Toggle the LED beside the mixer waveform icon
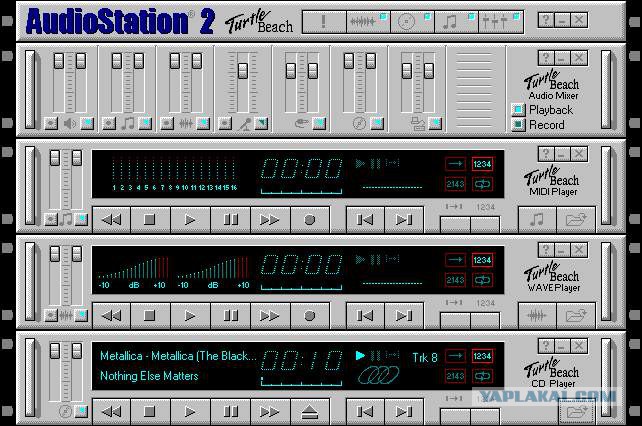 click(203, 123)
